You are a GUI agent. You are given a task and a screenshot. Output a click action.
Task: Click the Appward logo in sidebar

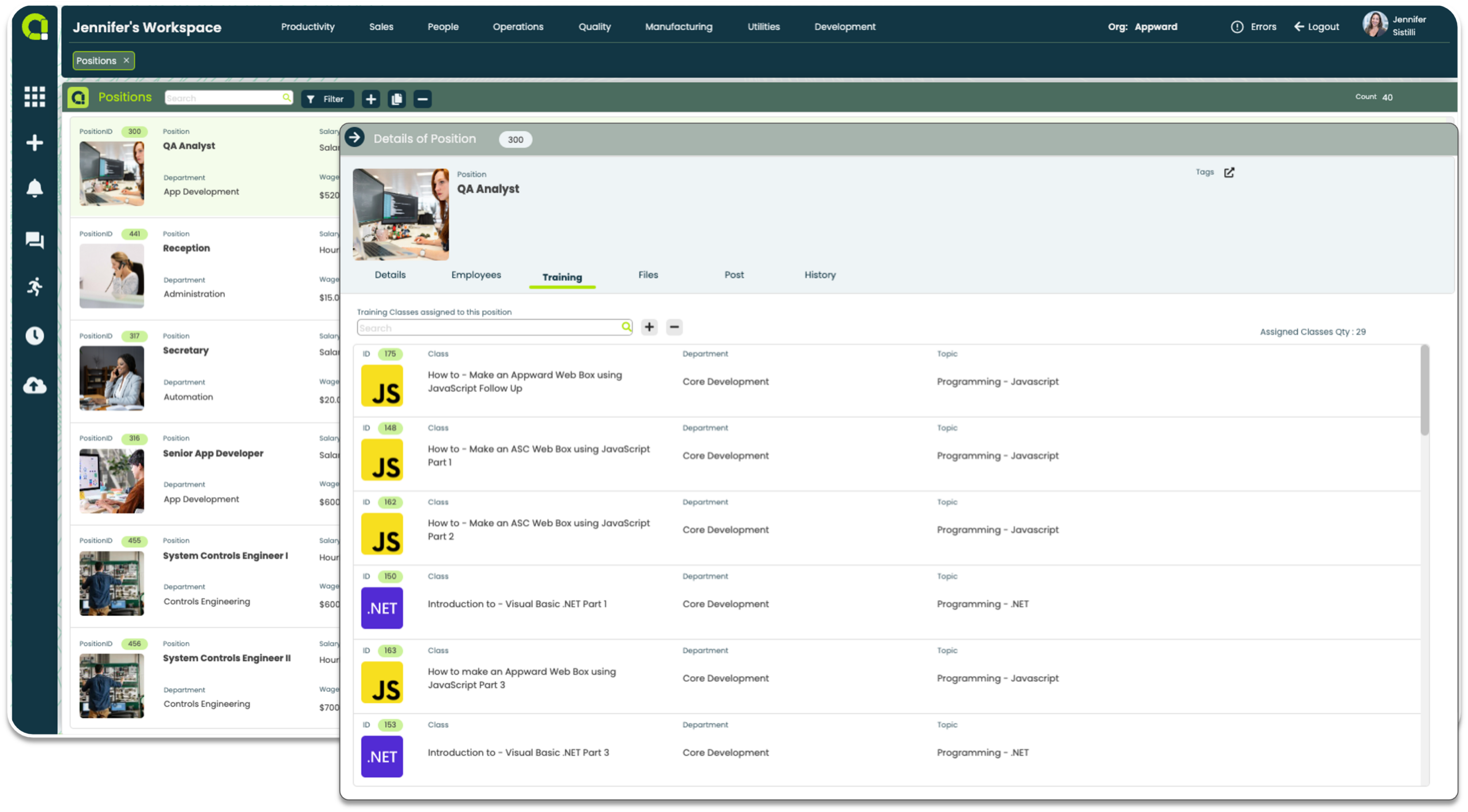pos(35,26)
